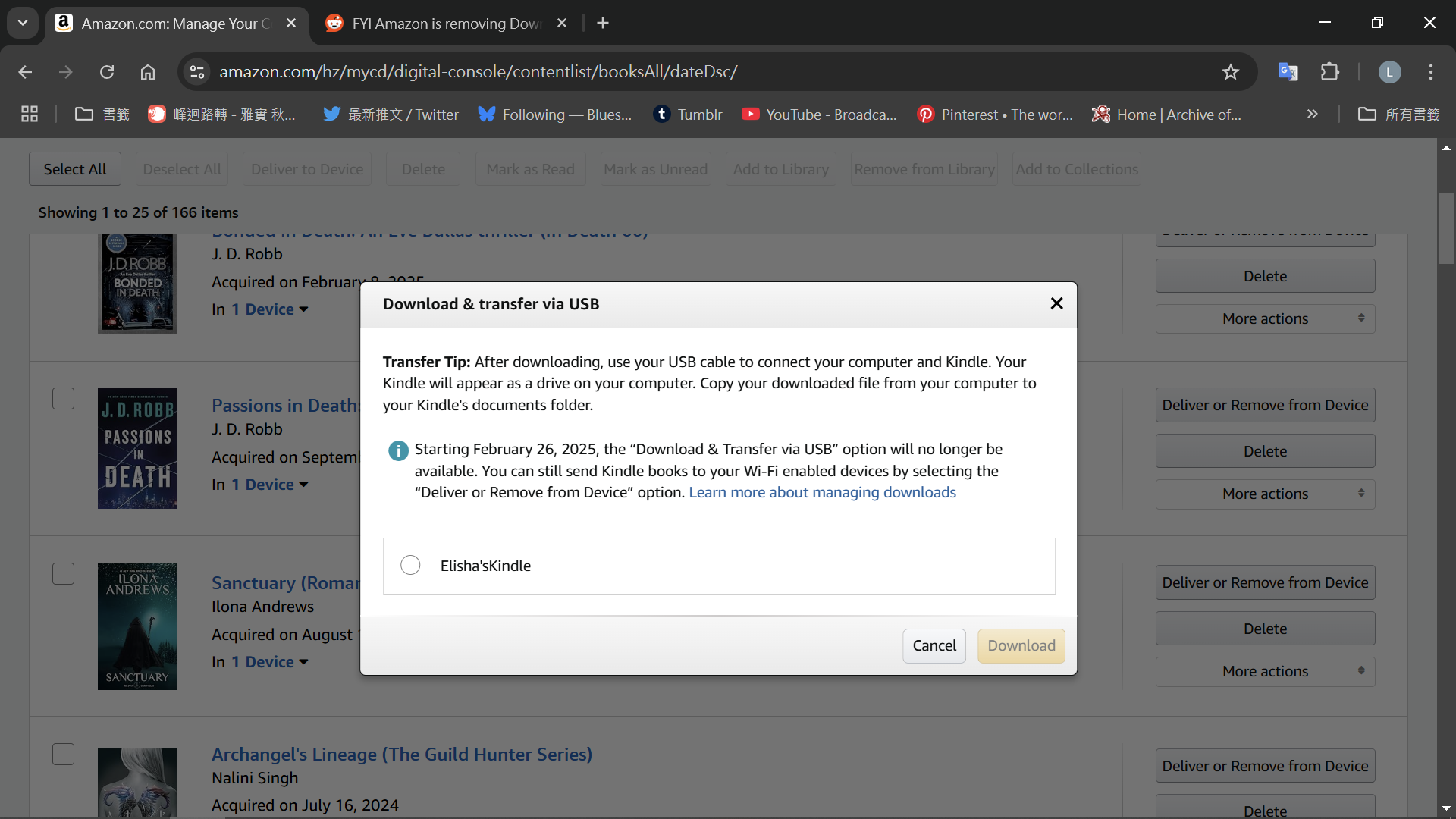Check the Archangel's Lineage checkbox
Image resolution: width=1456 pixels, height=819 pixels.
point(63,755)
